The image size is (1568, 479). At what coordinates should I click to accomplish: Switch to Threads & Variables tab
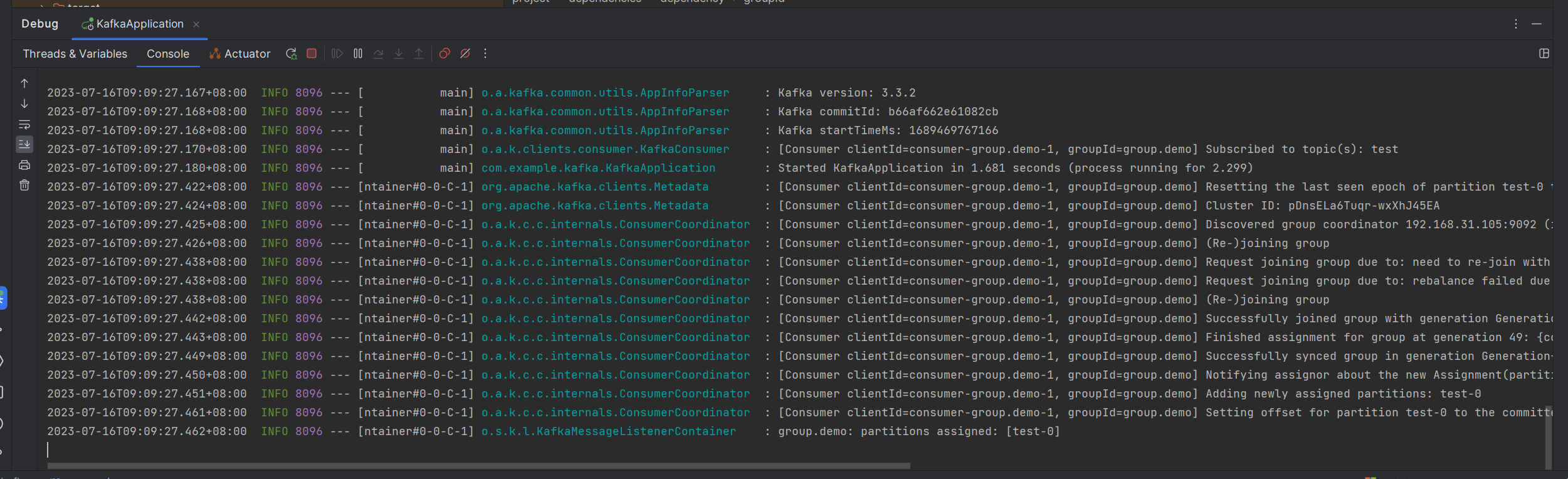[x=75, y=54]
